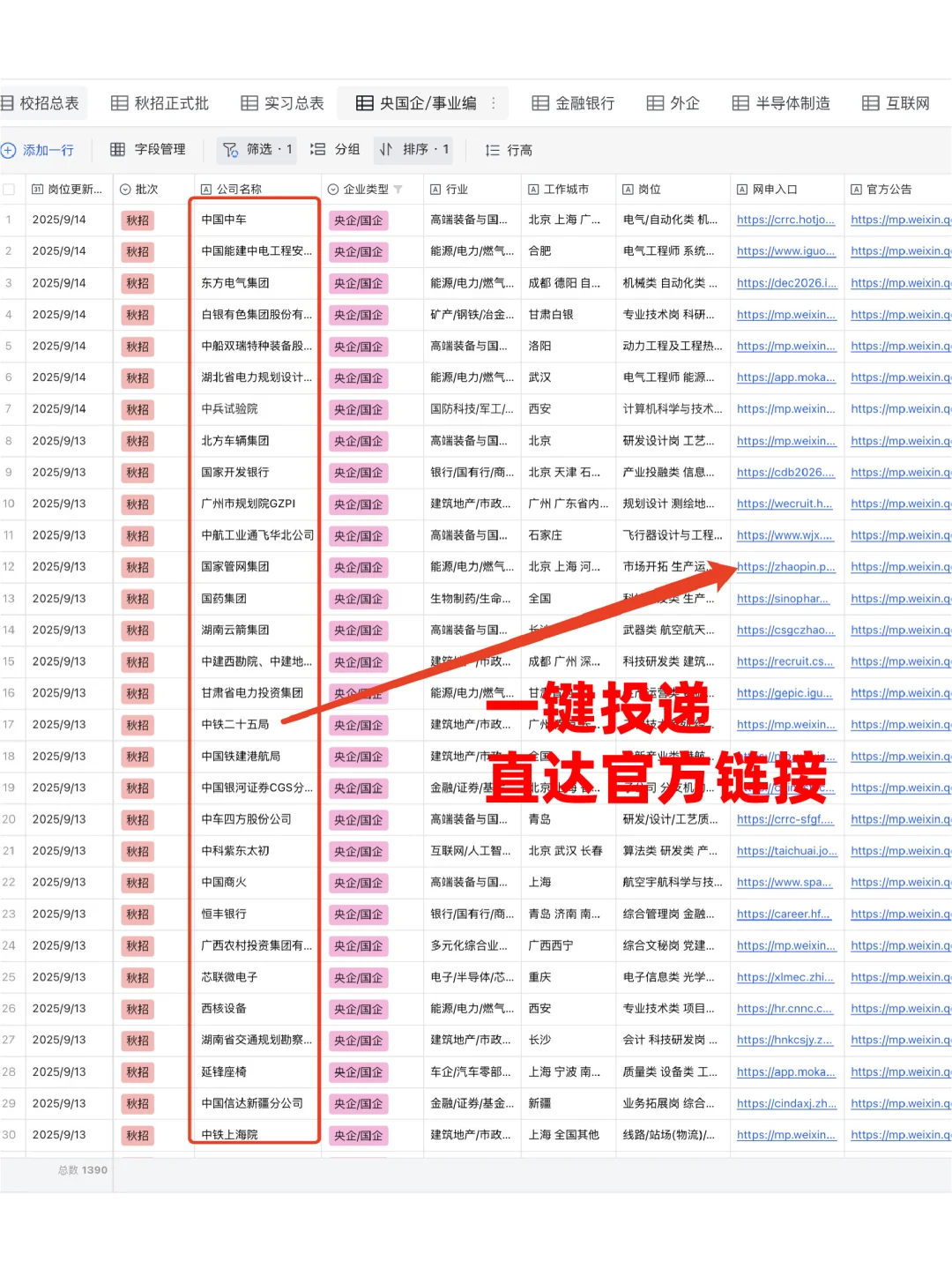Open the 行高 row height option
The width and height of the screenshot is (952, 1269).
(509, 150)
